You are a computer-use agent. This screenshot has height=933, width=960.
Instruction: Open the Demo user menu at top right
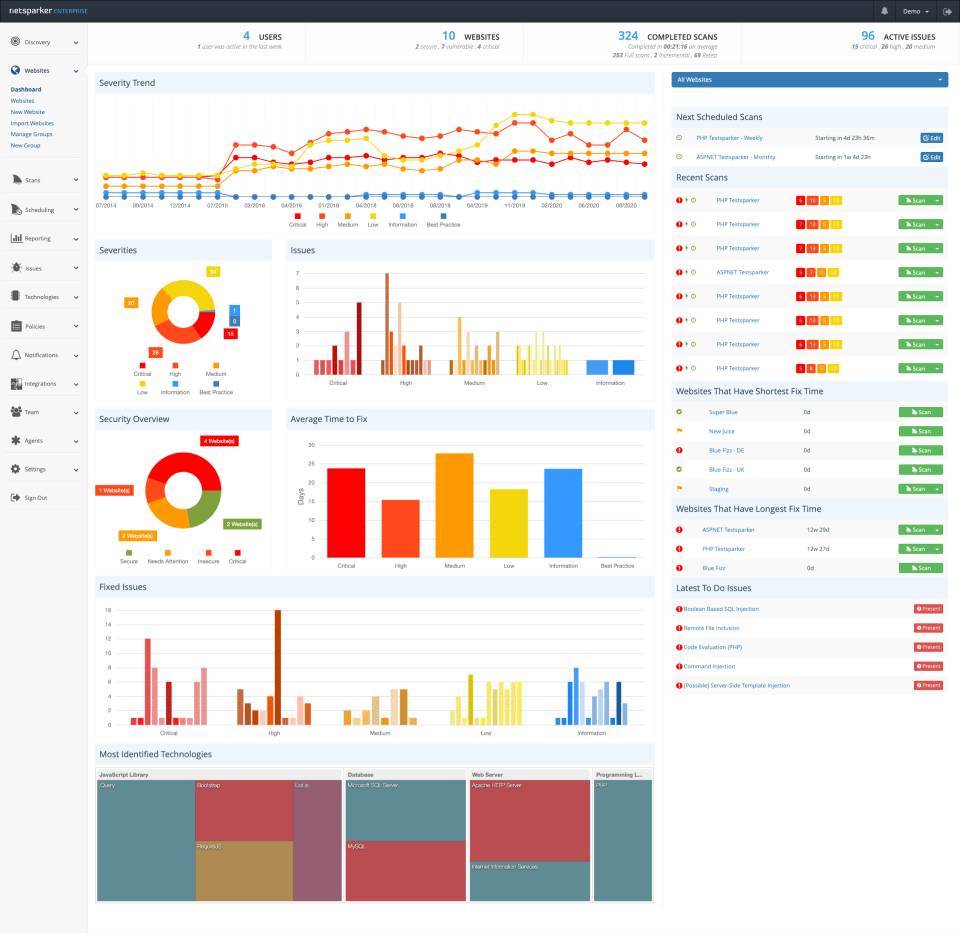tap(912, 11)
